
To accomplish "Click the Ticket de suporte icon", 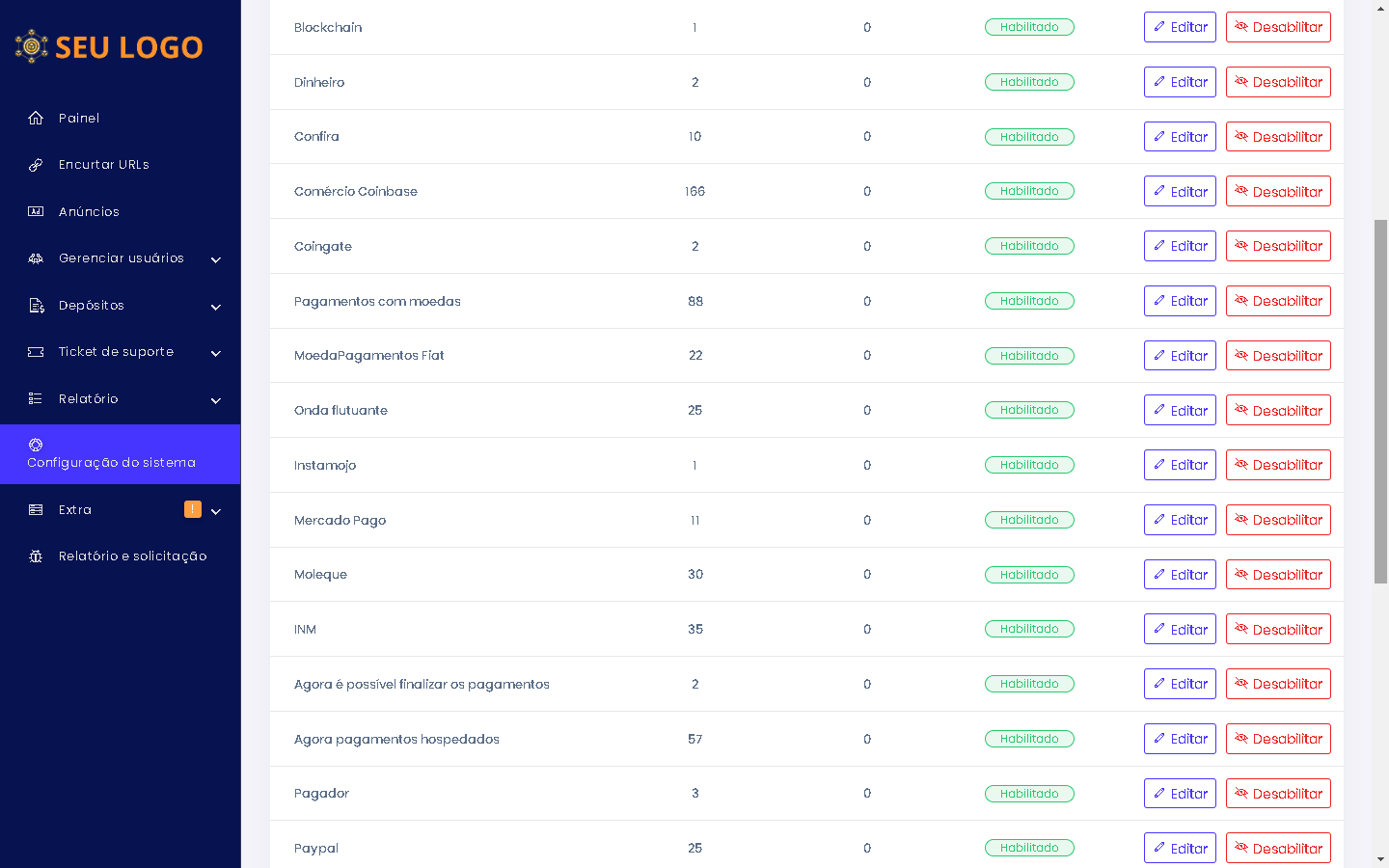I will coord(36,352).
